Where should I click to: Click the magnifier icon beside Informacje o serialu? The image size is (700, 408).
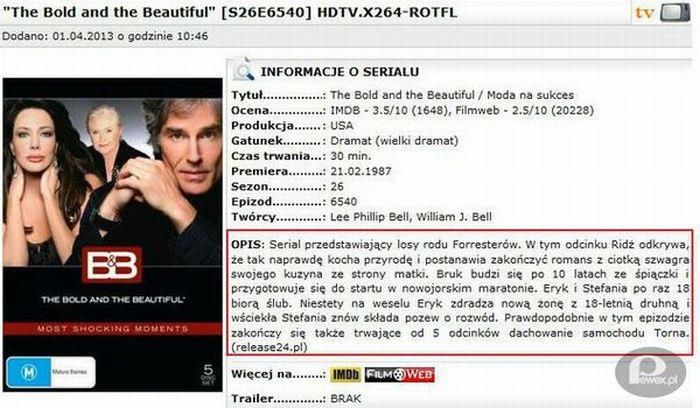(243, 70)
